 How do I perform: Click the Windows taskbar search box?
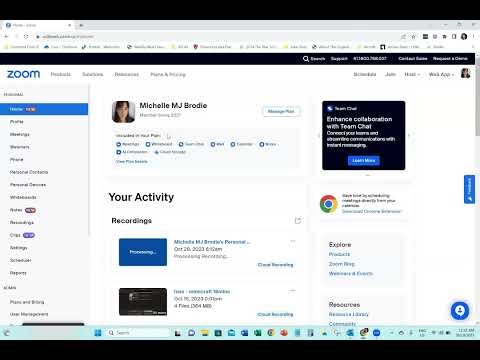pos(137,333)
